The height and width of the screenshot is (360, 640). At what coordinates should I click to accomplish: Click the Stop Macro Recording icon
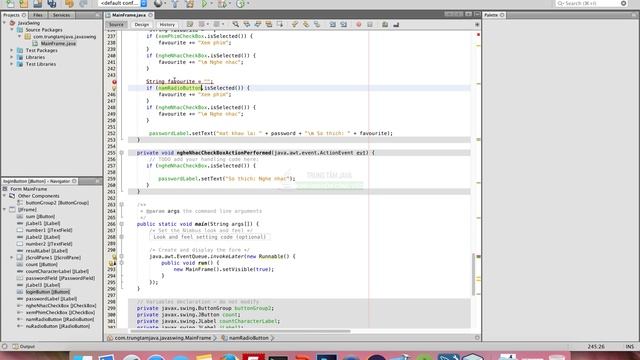[x=370, y=24]
